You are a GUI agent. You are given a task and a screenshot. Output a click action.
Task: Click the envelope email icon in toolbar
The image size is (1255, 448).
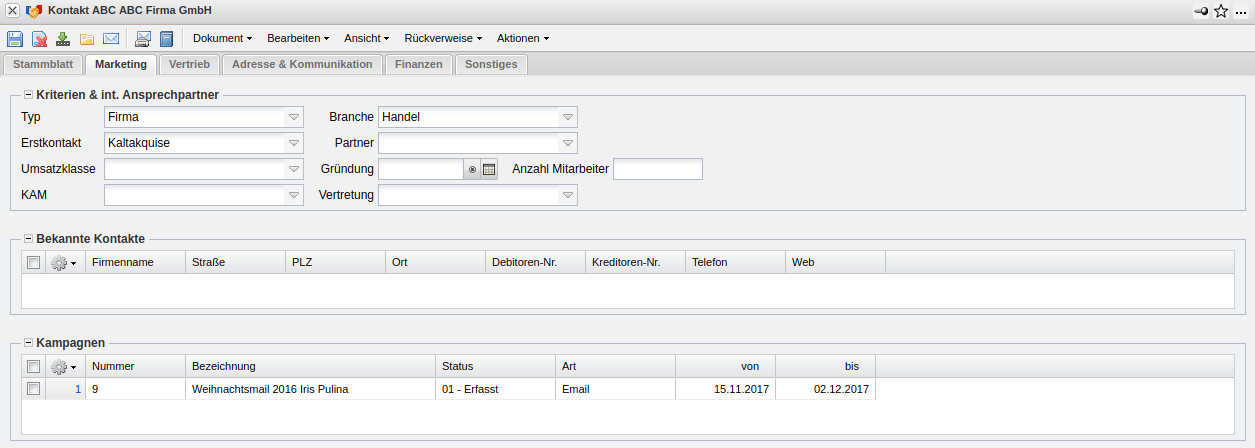111,39
